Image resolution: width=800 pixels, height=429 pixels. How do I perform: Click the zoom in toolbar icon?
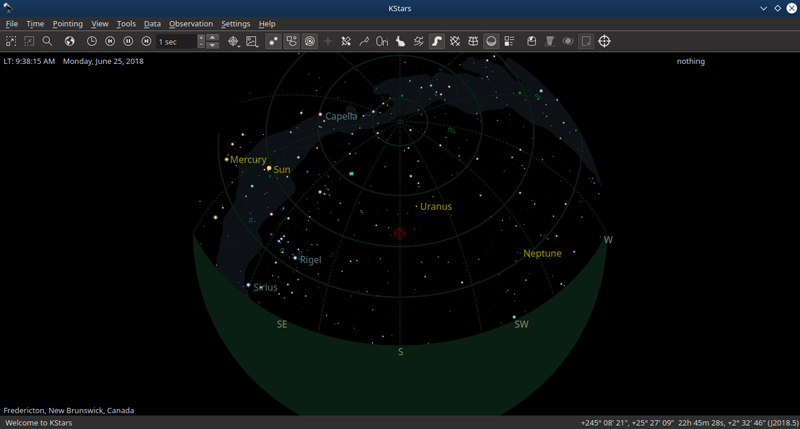pos(11,41)
